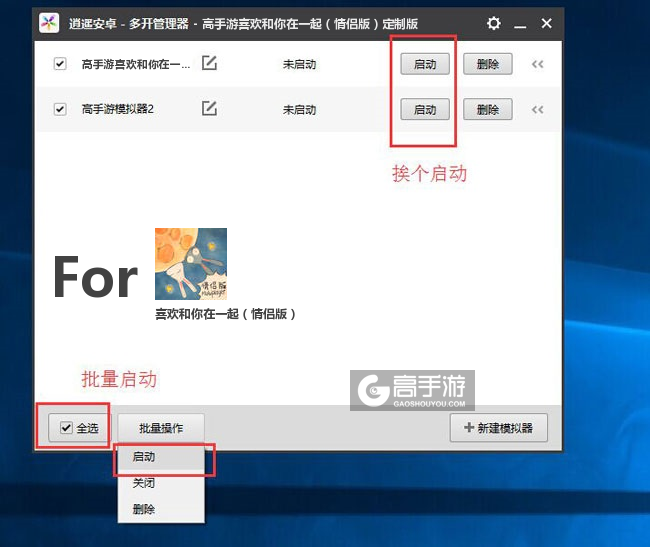Expand the 高手游模拟器2 row chevrons
This screenshot has width=650, height=547.
(x=537, y=109)
